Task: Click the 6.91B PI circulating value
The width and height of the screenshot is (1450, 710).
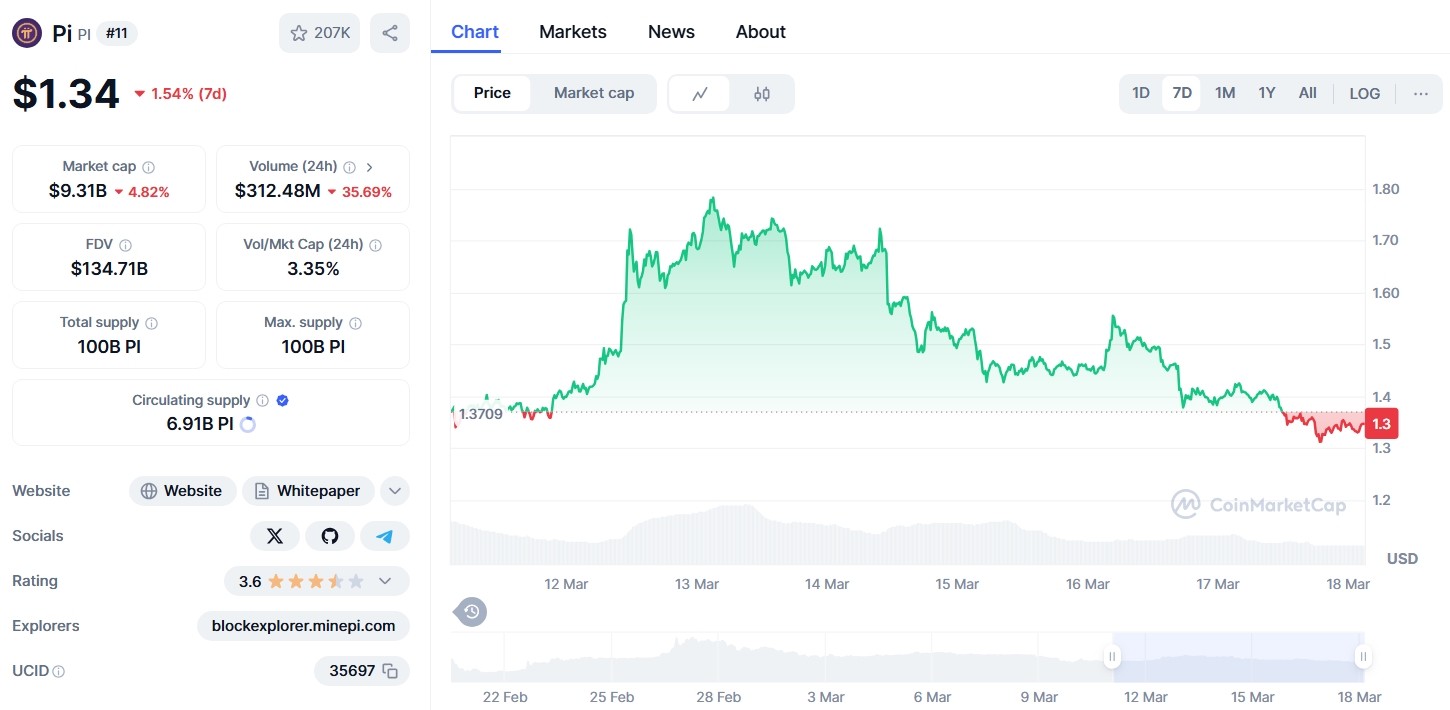Action: click(200, 424)
